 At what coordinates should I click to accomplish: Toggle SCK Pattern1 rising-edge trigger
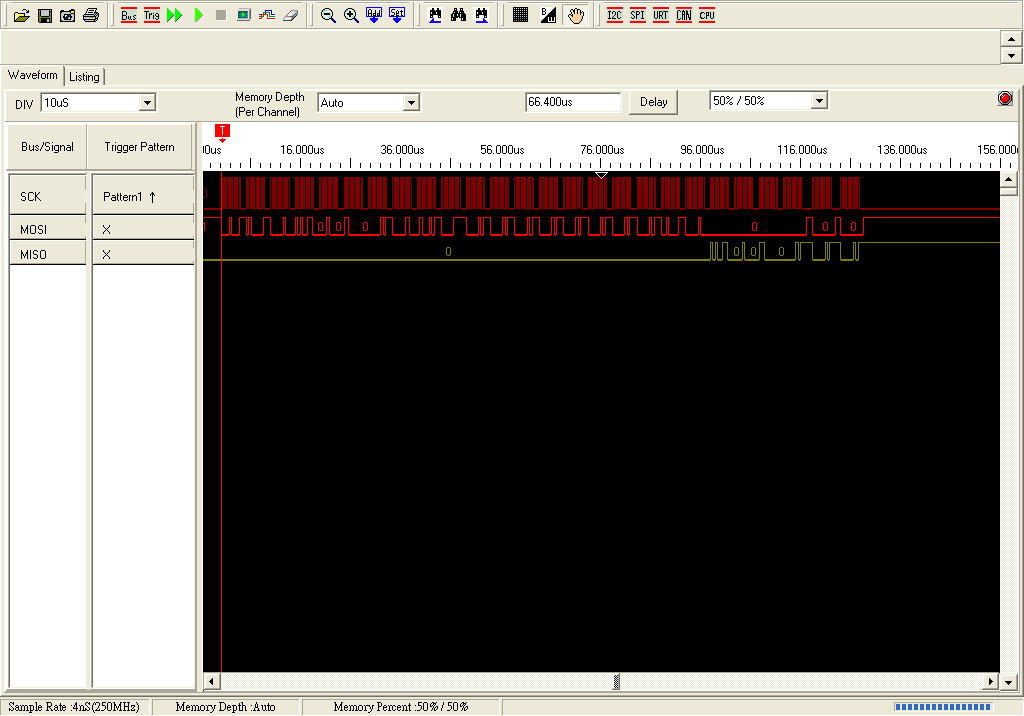[143, 196]
